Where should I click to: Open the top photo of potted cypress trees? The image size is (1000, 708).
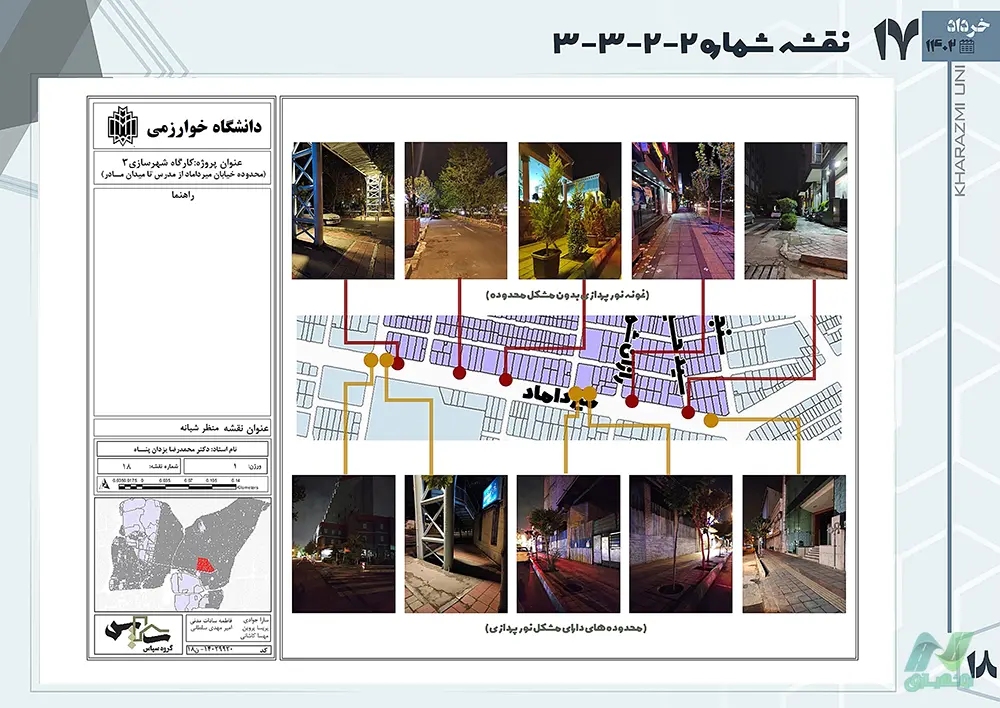click(570, 210)
